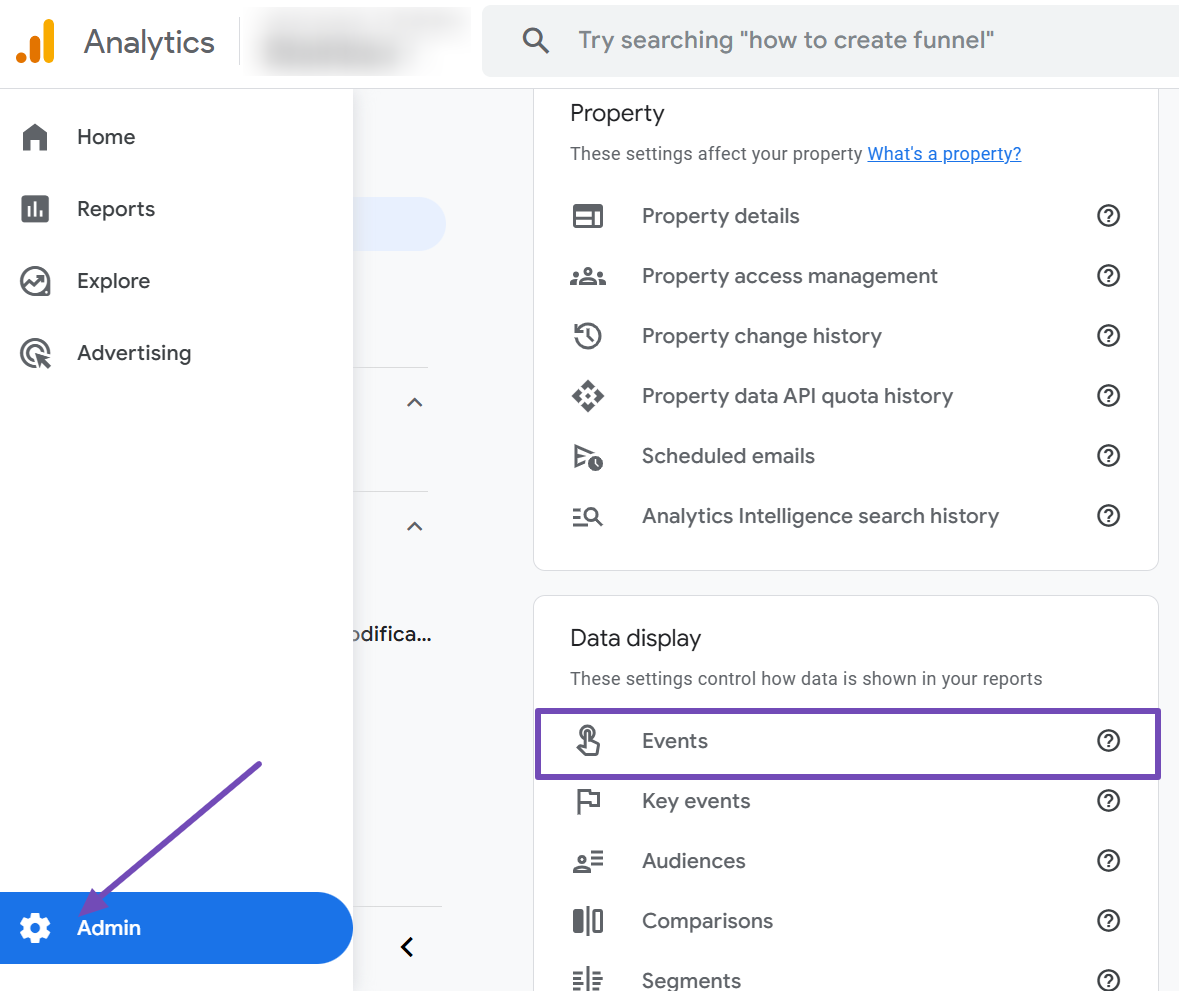This screenshot has width=1179, height=991.
Task: Click the Scheduled emails icon
Action: point(588,456)
